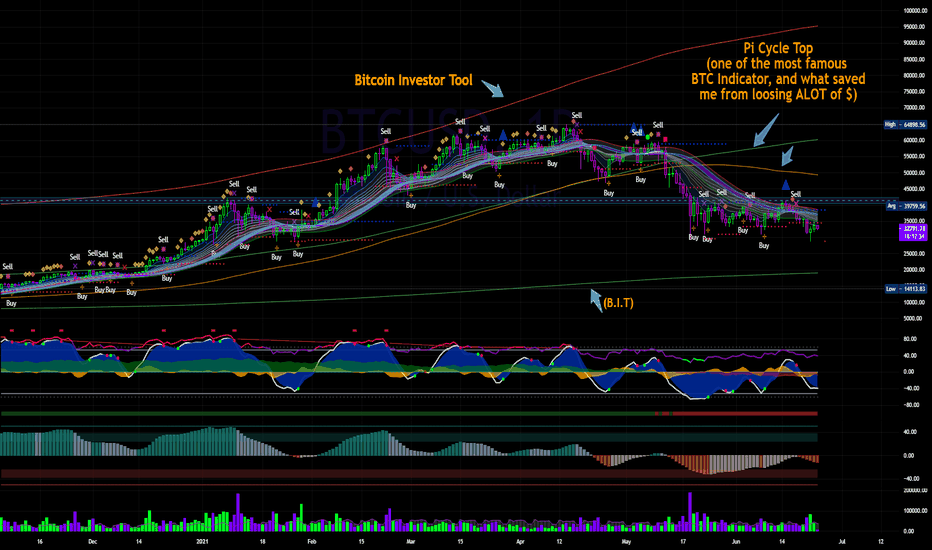Click the 18 date label on time axis
This screenshot has height=550, width=932.
[x=262, y=542]
